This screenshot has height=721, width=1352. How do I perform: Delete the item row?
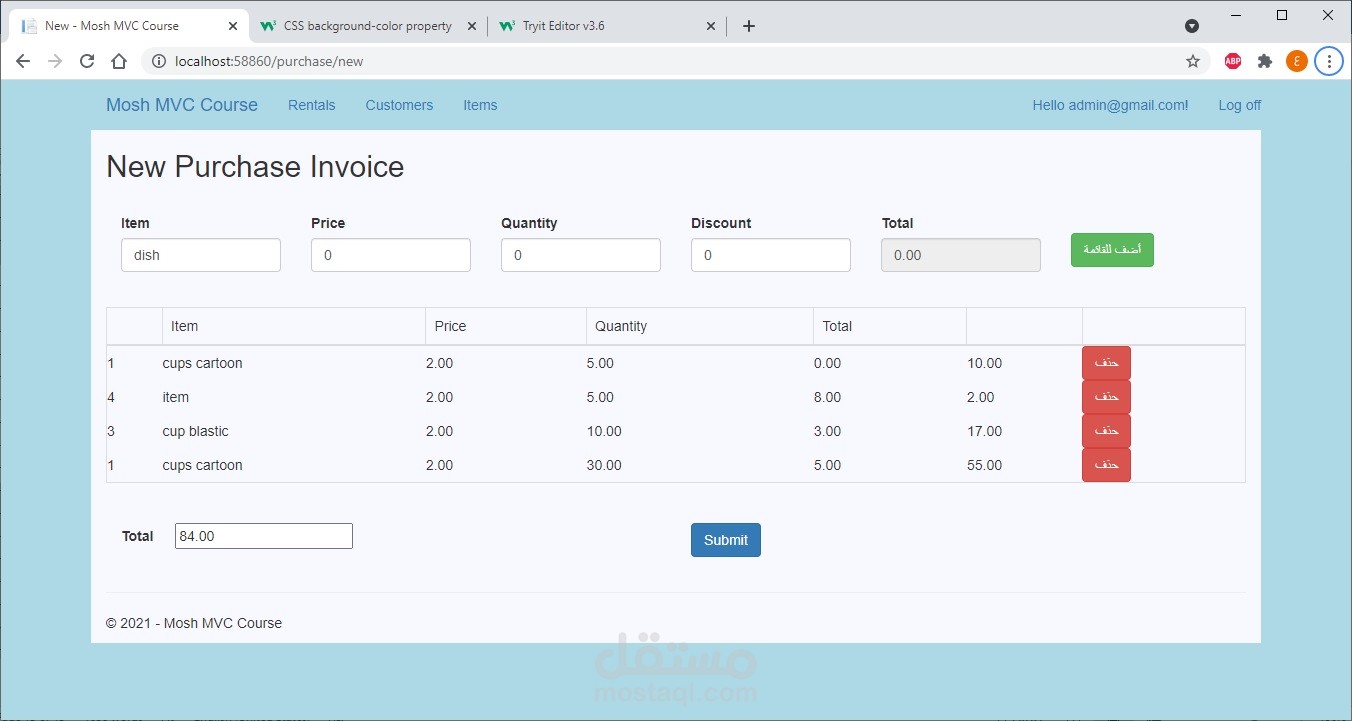click(1106, 397)
